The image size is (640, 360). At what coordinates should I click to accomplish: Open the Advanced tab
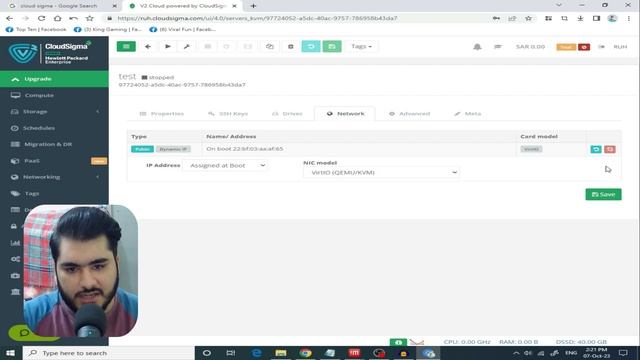point(409,114)
